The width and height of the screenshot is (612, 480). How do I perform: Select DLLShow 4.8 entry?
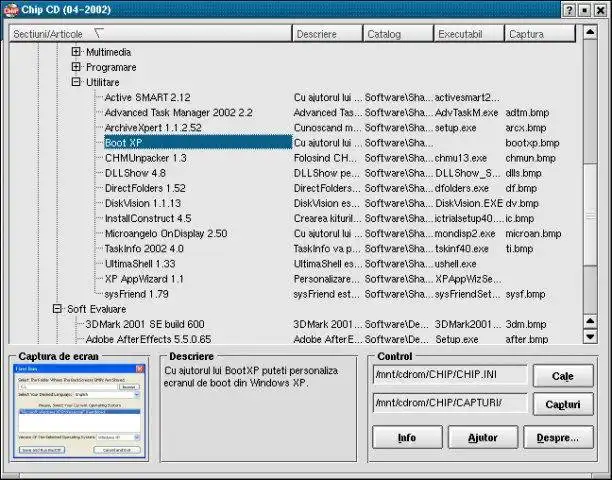point(135,173)
